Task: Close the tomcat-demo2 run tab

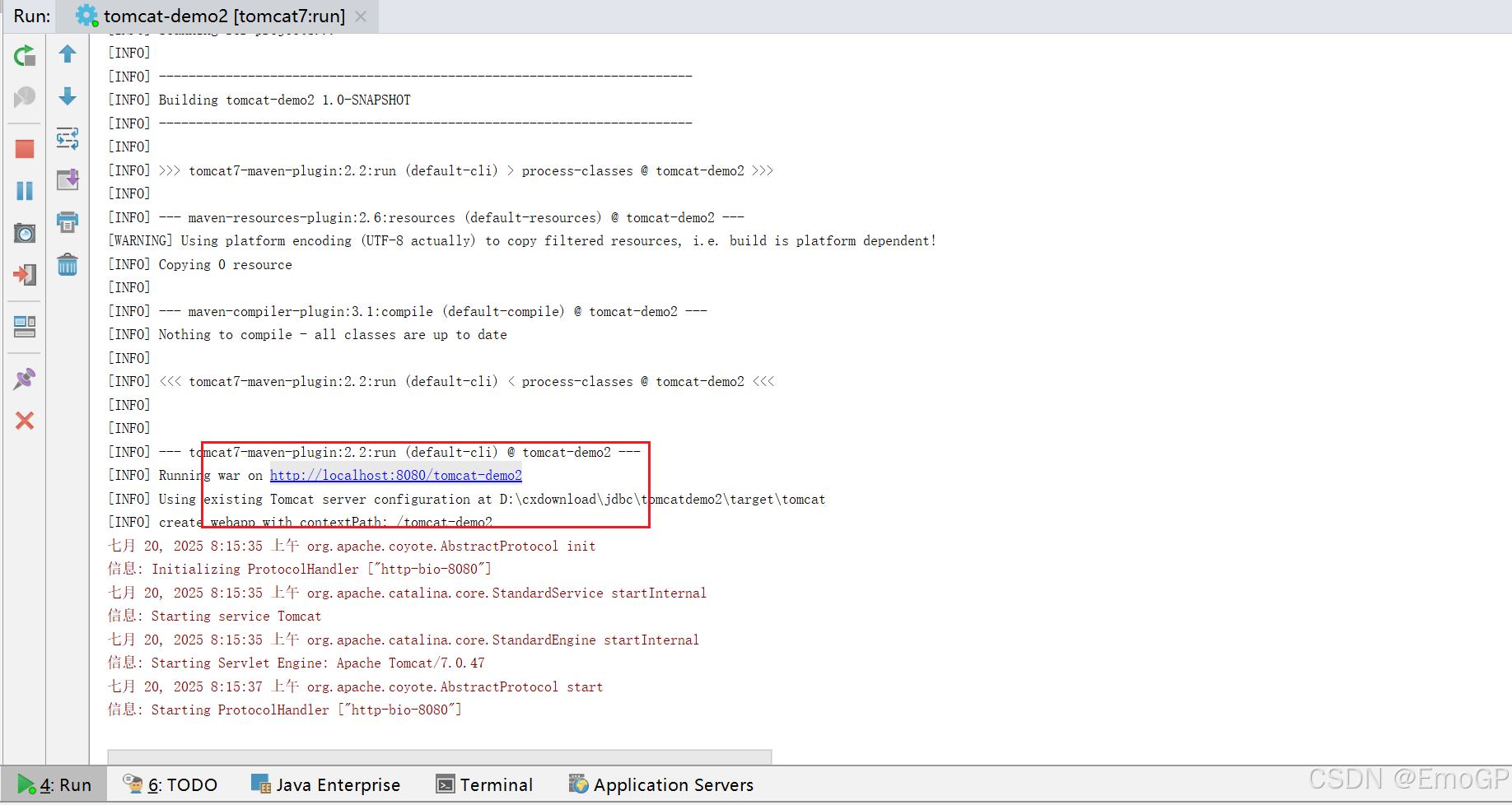Action: (x=361, y=16)
